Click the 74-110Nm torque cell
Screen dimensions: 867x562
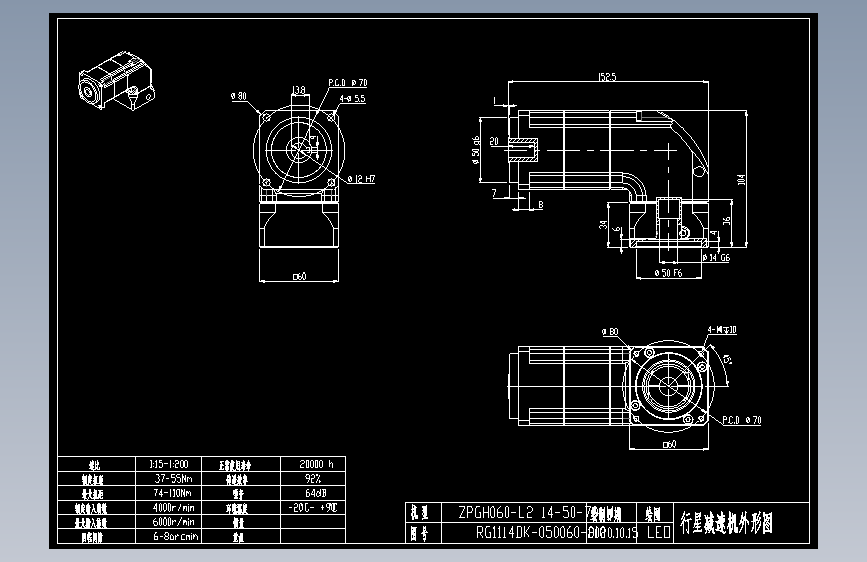(169, 493)
